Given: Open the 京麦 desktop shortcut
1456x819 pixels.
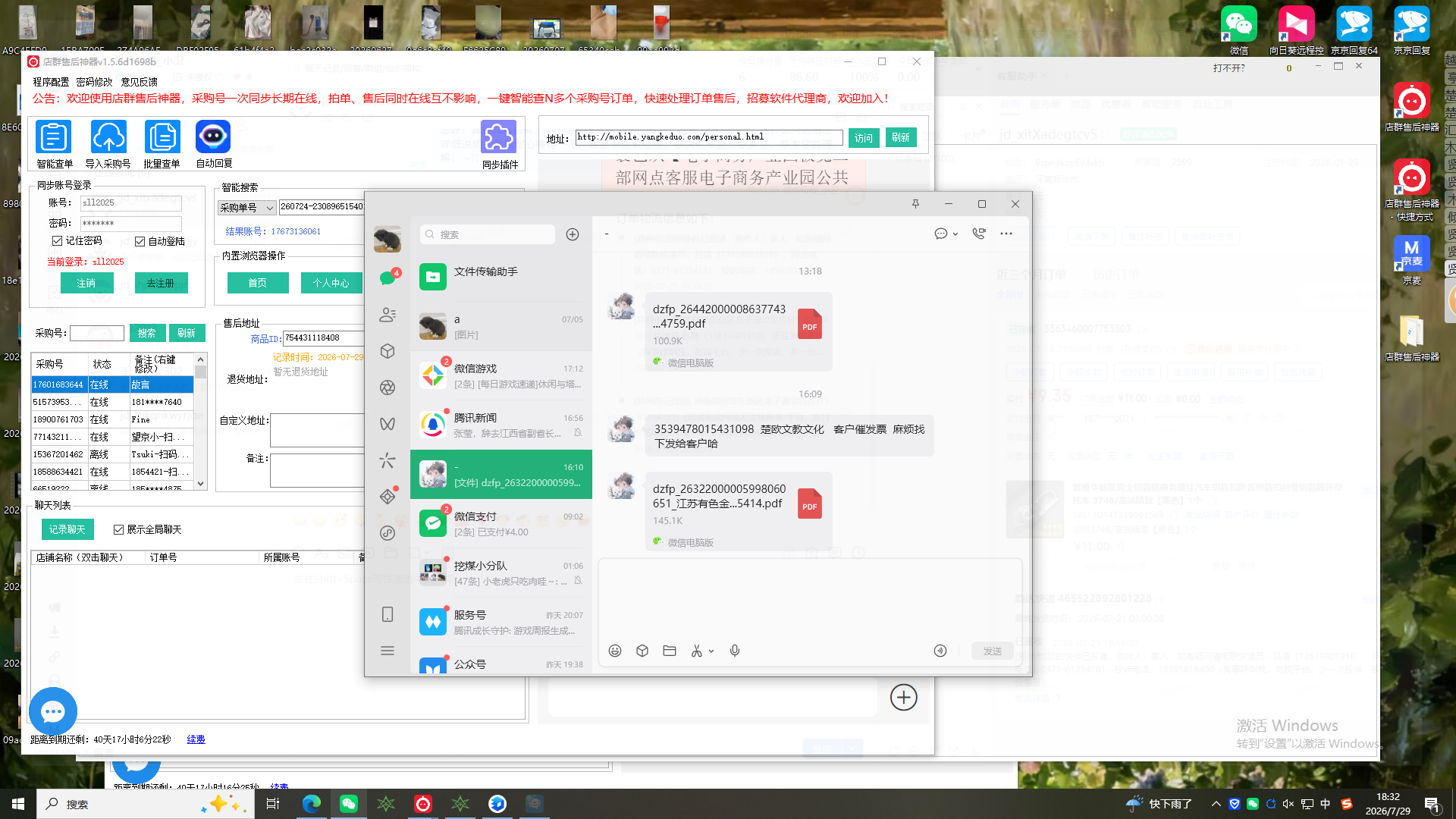Looking at the screenshot, I should pos(1411,259).
